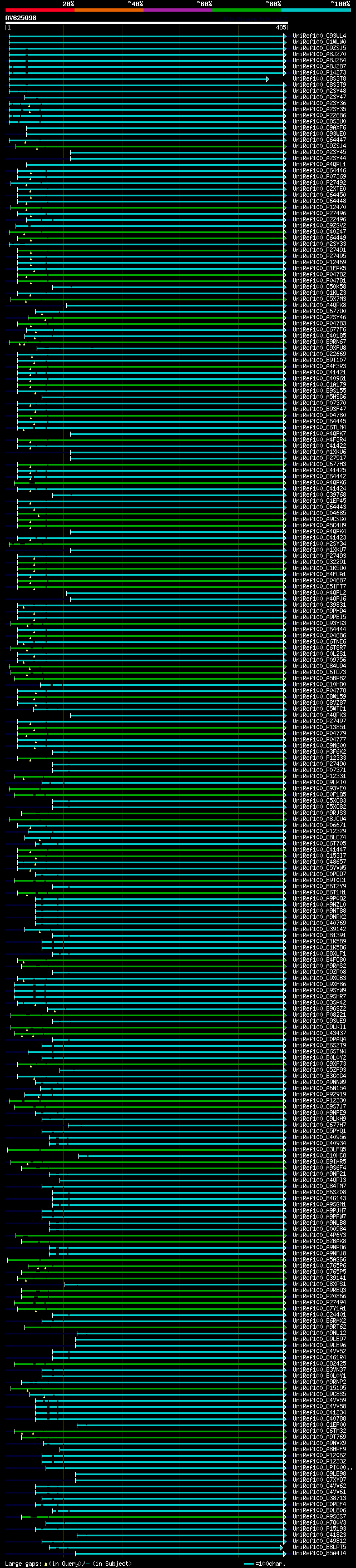Open hit UniRef100_Q1WLW0
Image resolution: width=356 pixels, height=1568 pixels.
(319, 42)
